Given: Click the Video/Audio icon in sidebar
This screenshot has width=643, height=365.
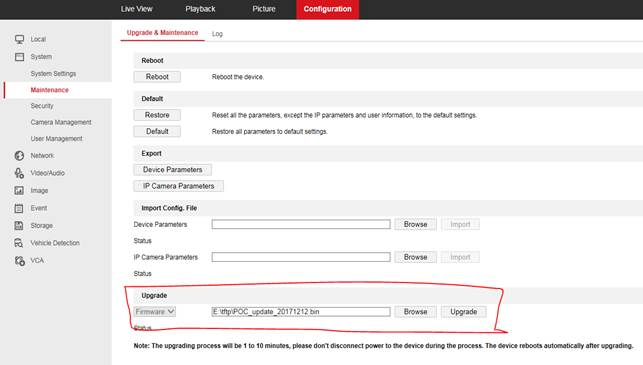Looking at the screenshot, I should click(x=19, y=173).
